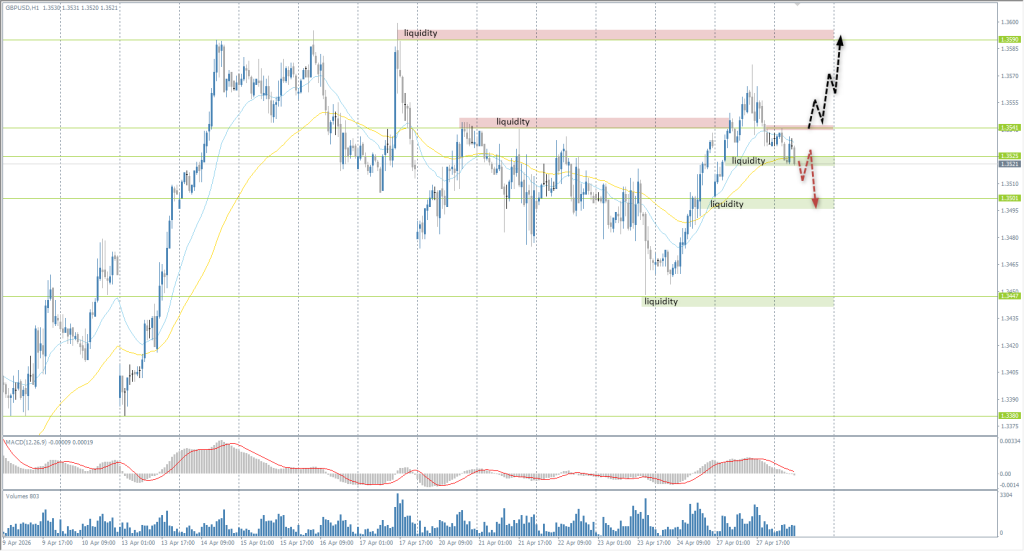The width and height of the screenshot is (1024, 551).
Task: Click the red MACD signal line peak
Action: tap(232, 445)
